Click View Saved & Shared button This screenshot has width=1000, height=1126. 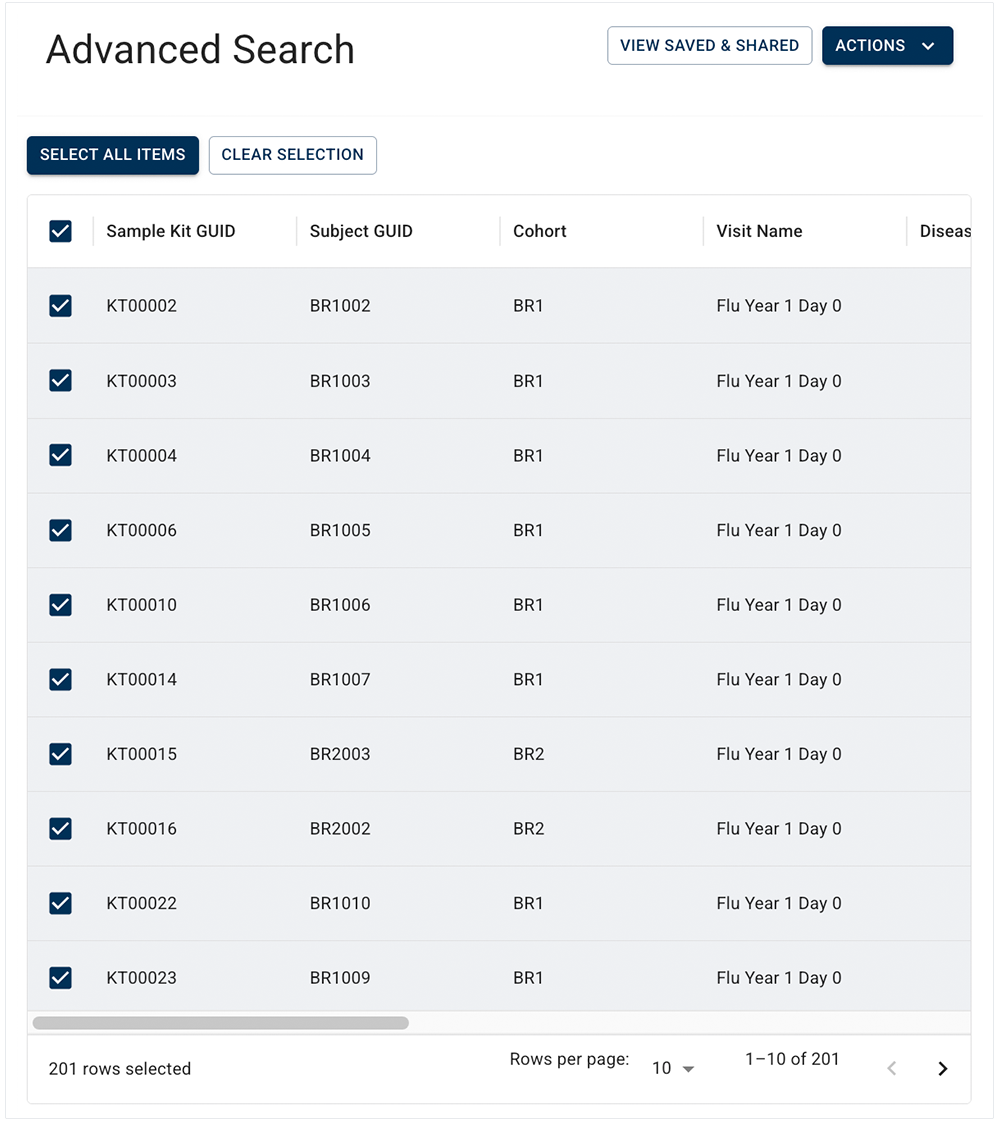(x=709, y=46)
